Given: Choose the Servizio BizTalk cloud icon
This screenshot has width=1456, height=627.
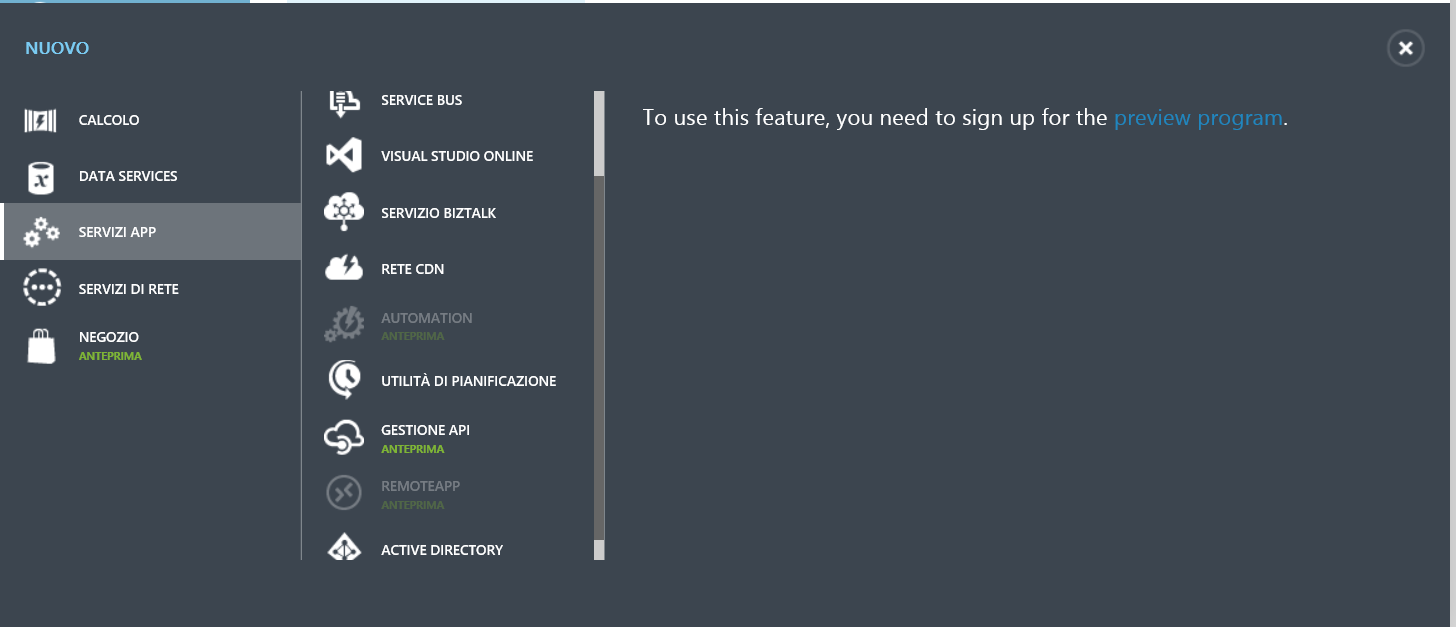Looking at the screenshot, I should pyautogui.click(x=344, y=212).
